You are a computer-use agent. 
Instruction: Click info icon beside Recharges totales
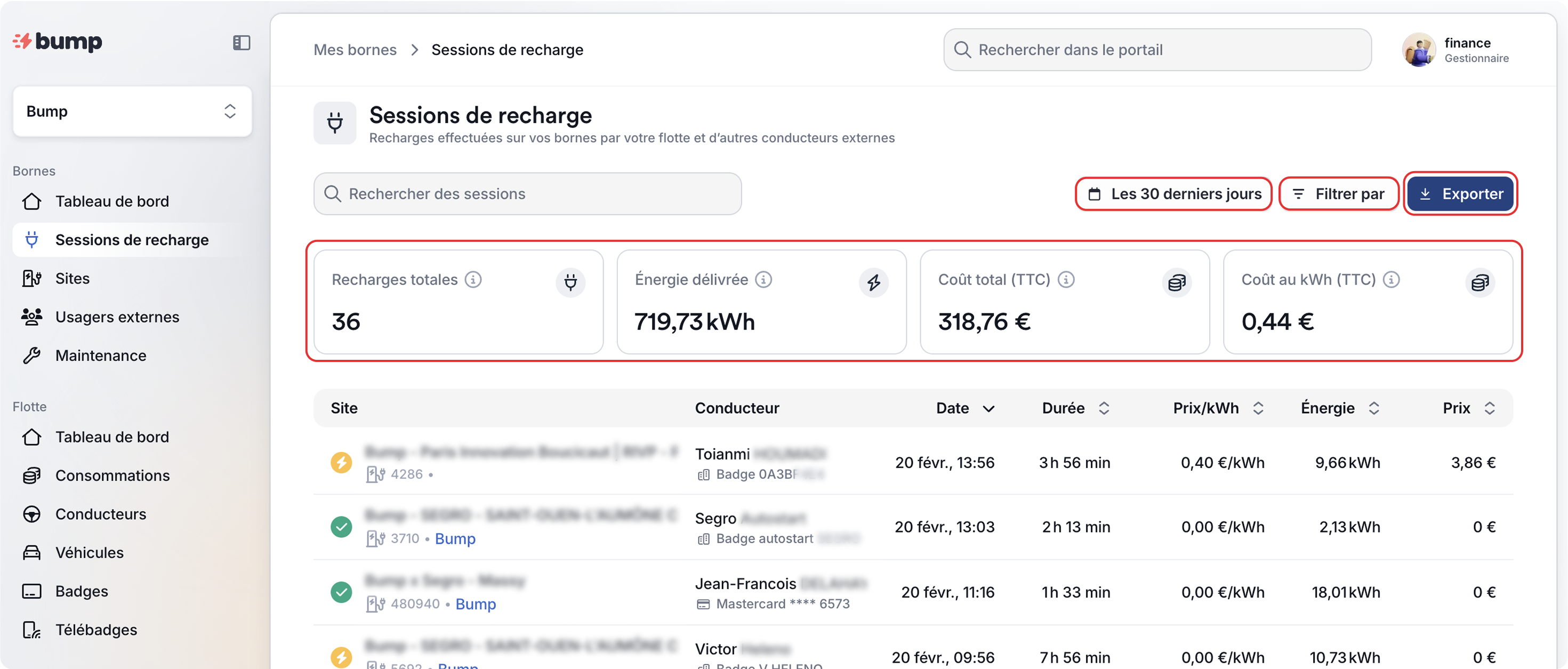coord(473,279)
